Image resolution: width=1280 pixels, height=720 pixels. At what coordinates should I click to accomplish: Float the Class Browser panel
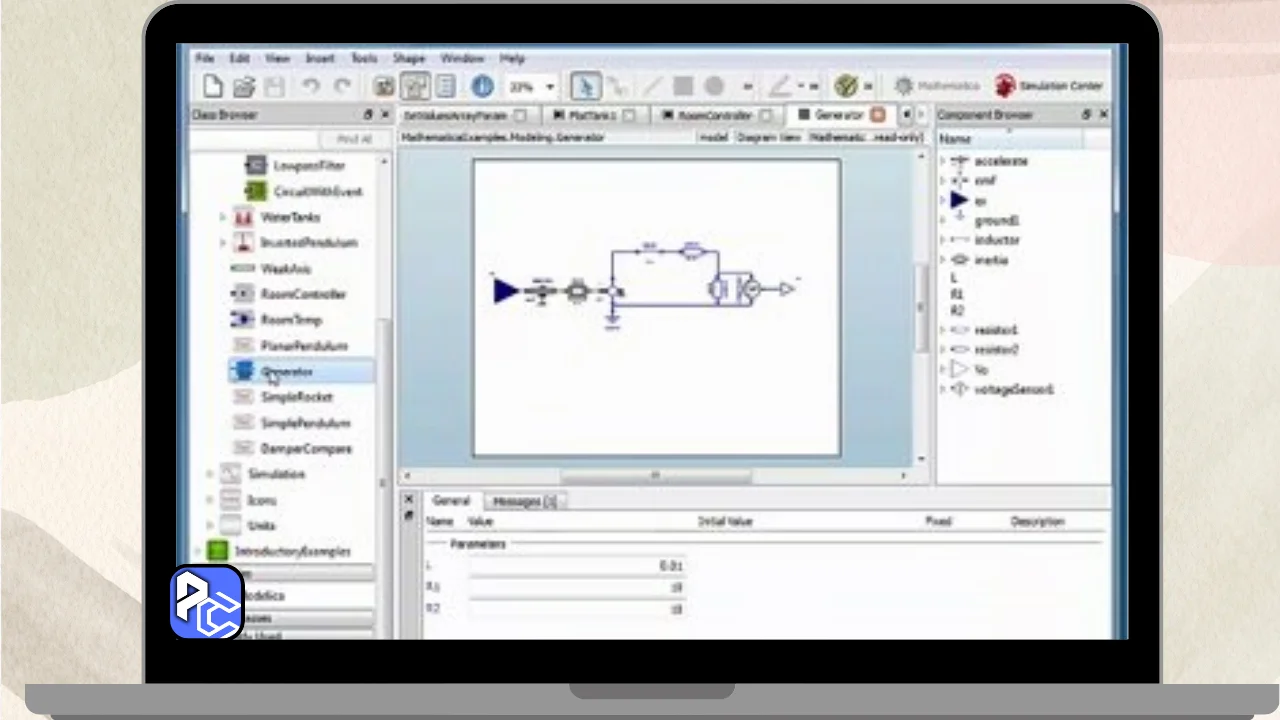pos(368,115)
